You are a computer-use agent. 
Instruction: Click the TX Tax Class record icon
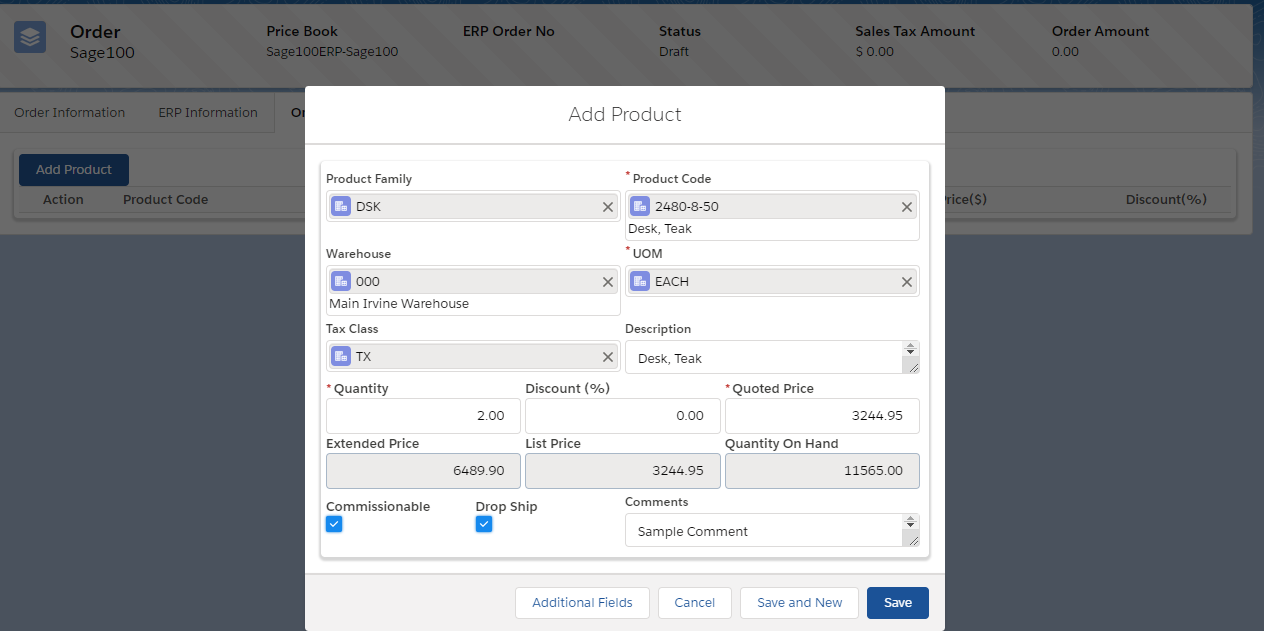341,357
